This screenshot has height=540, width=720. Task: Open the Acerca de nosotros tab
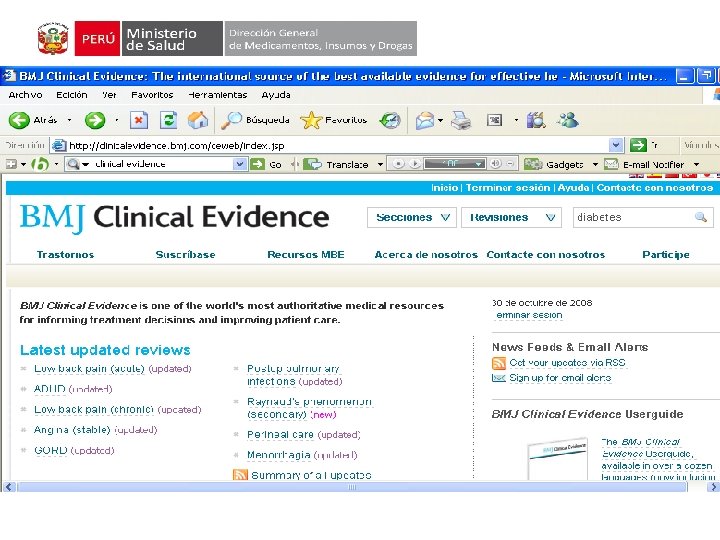[426, 255]
